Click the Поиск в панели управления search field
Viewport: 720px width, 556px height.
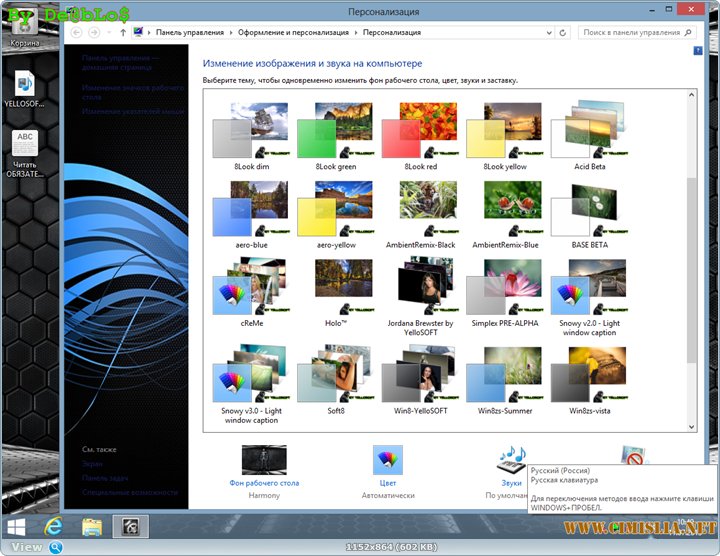click(x=630, y=33)
